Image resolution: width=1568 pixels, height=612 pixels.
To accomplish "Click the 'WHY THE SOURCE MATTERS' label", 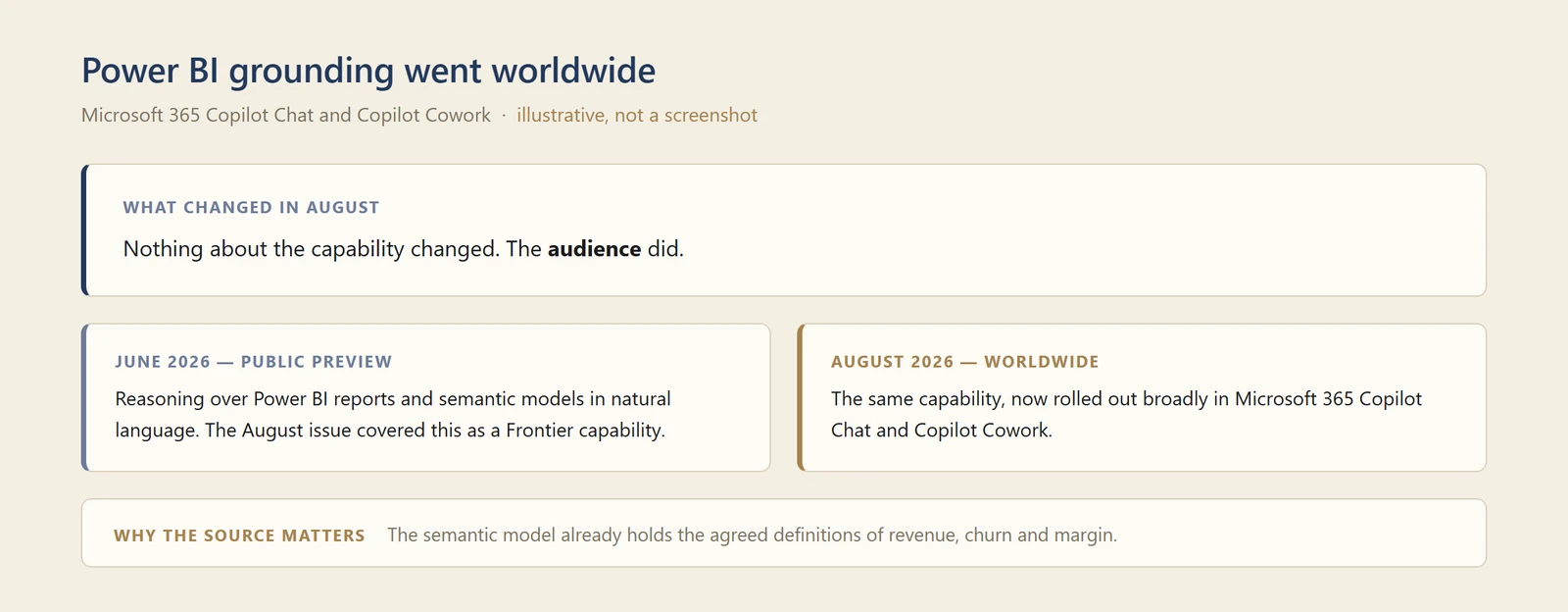I will click(239, 535).
